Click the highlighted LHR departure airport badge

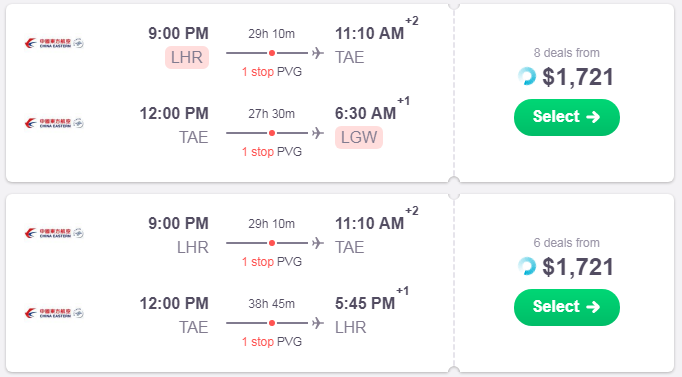187,57
